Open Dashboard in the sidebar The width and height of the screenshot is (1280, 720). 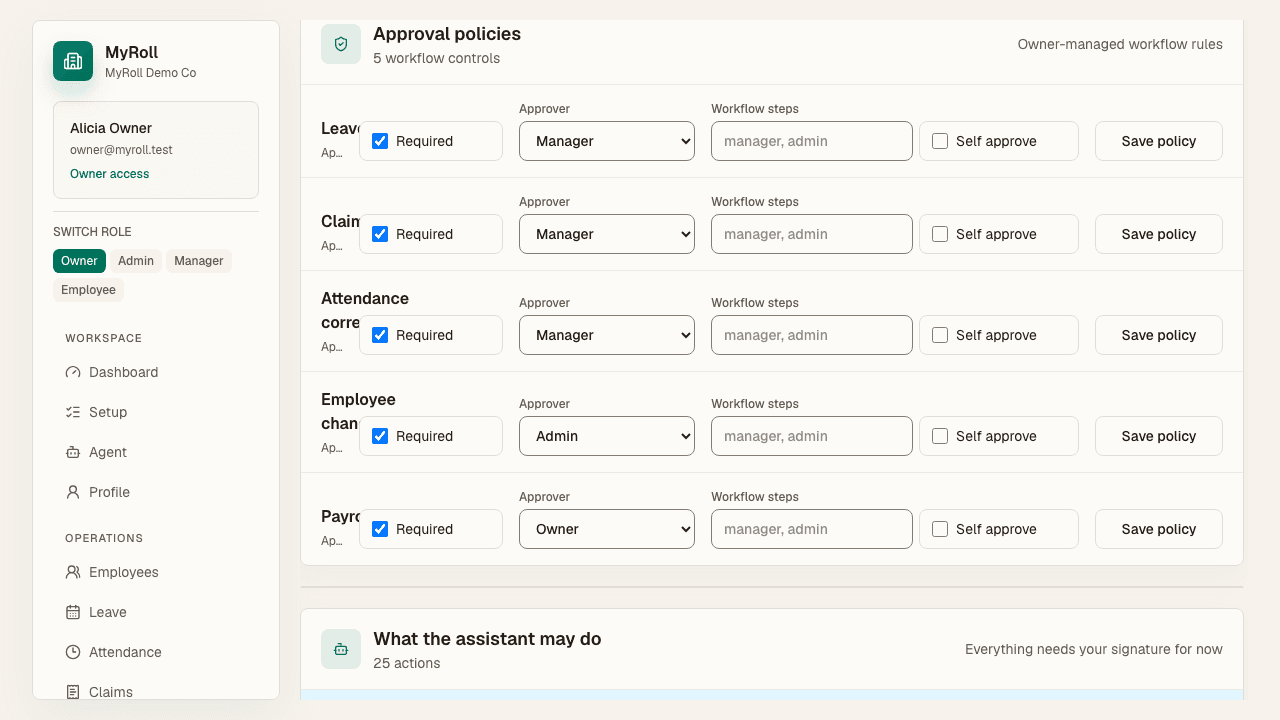(156, 372)
